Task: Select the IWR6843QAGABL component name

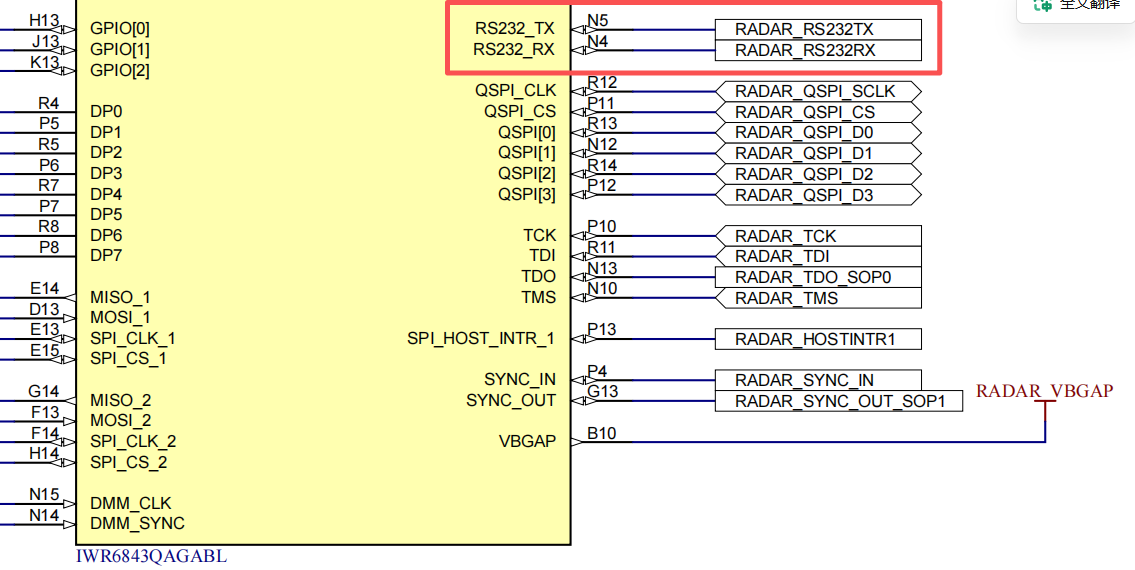Action: (x=151, y=556)
